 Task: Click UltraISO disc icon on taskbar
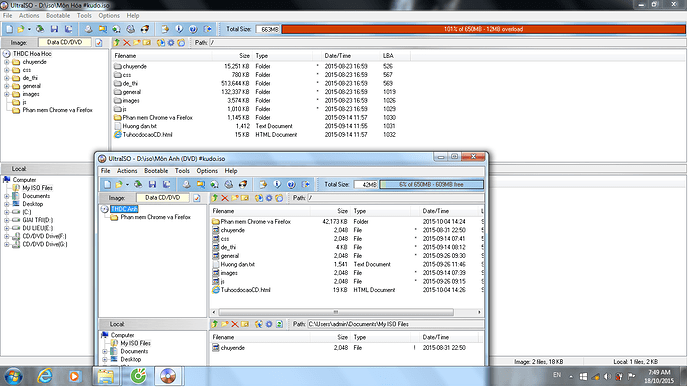pos(168,376)
